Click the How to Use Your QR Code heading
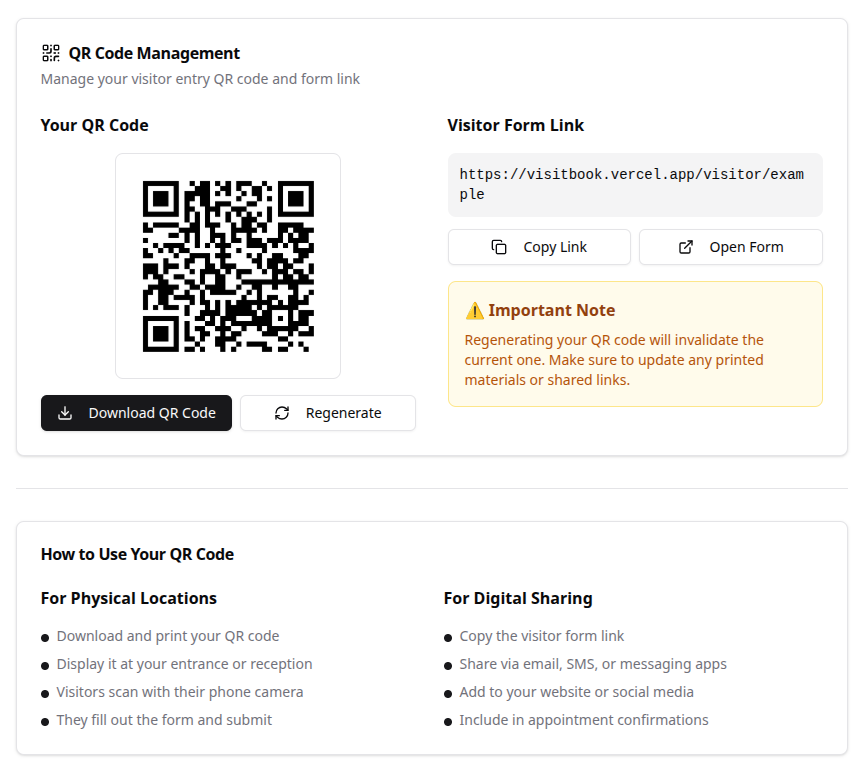Screen dimensions: 864x773 coord(137,554)
